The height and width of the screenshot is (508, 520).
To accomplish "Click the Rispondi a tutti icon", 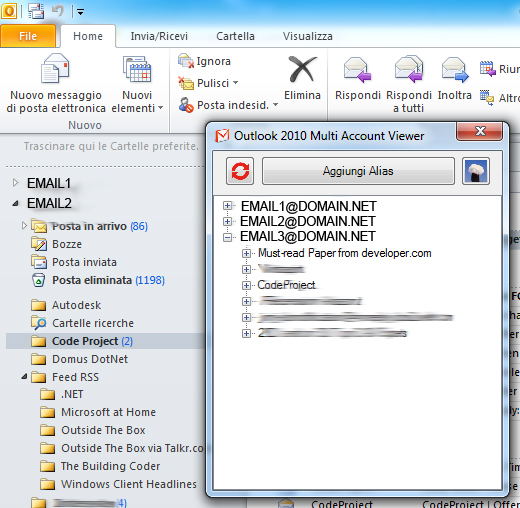I will point(409,69).
